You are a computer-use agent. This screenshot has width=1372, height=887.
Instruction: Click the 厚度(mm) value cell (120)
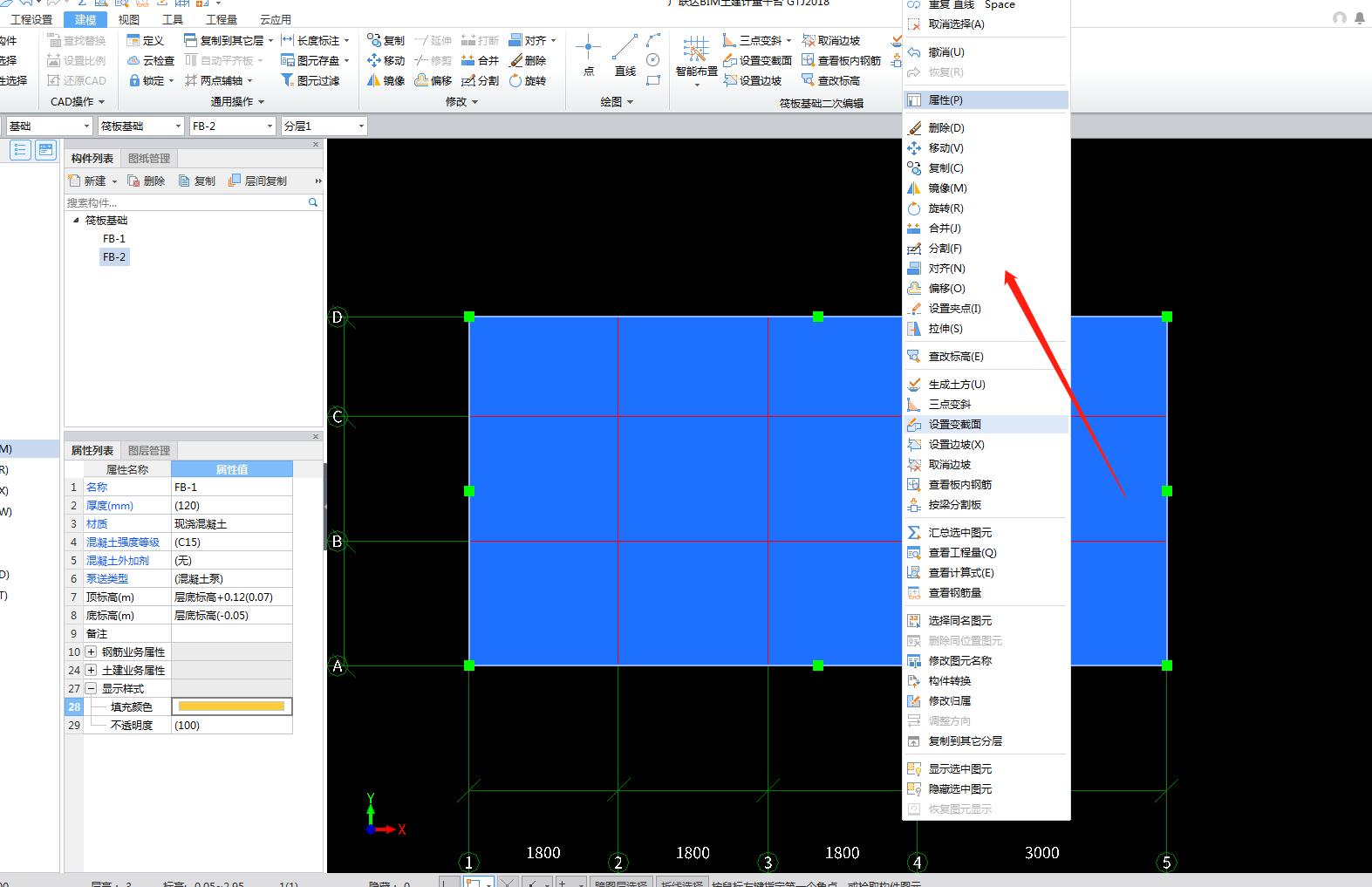click(232, 506)
